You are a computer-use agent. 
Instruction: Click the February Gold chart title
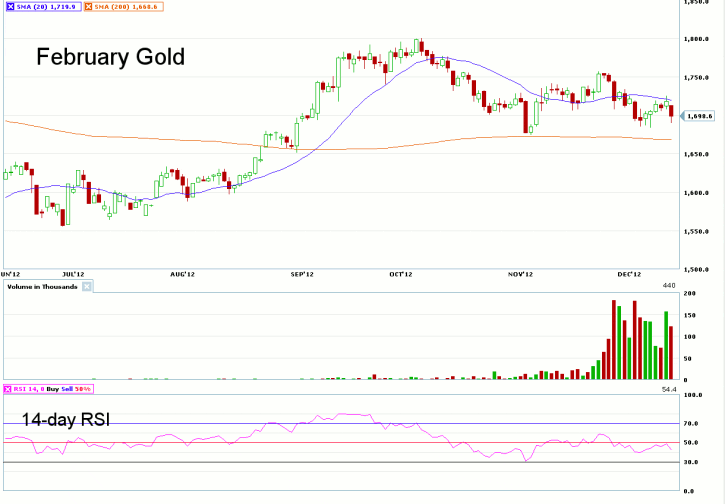pyautogui.click(x=110, y=57)
